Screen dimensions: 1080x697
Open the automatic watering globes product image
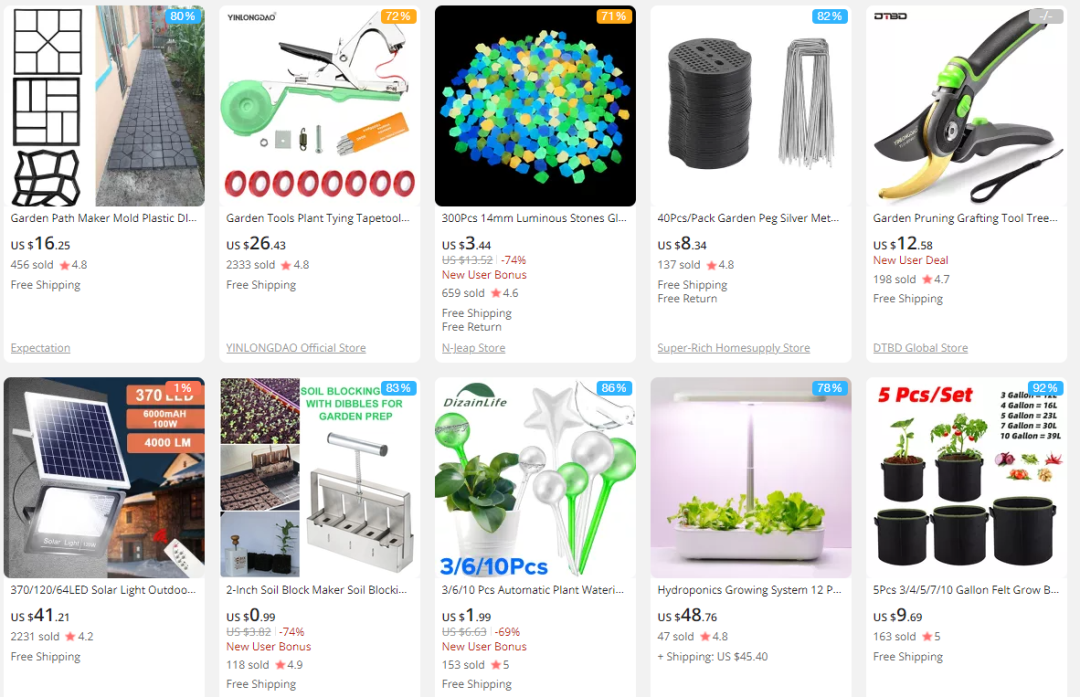point(535,477)
